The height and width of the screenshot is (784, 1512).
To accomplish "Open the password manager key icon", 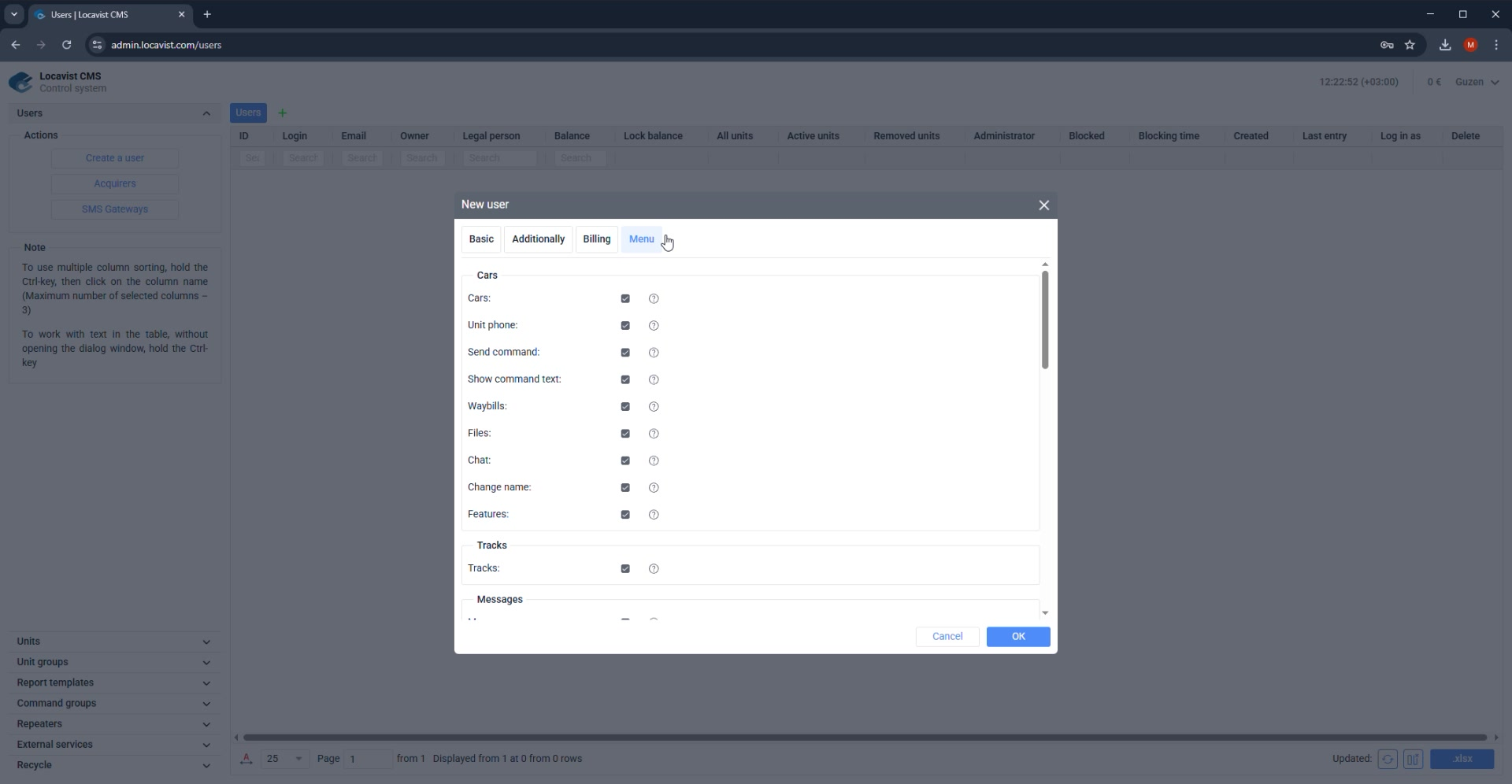I will tap(1387, 45).
